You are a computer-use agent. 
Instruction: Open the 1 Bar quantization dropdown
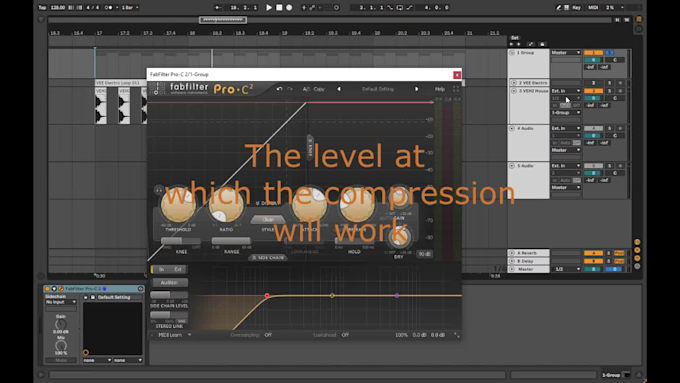(130, 7)
